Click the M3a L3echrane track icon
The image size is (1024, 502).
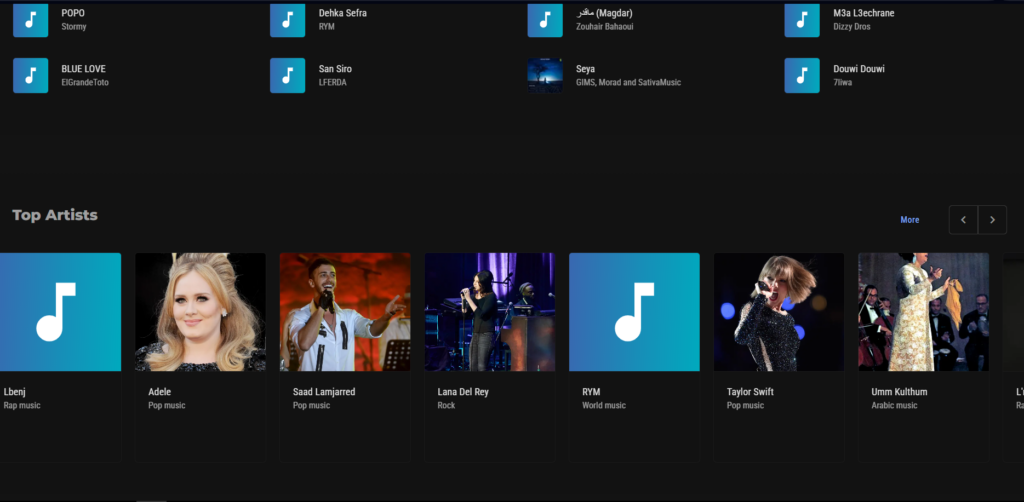[801, 20]
